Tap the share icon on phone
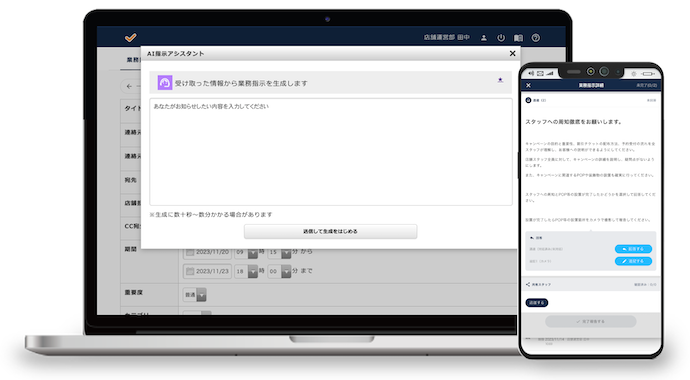Image resolution: width=690 pixels, height=380 pixels. coord(528,285)
